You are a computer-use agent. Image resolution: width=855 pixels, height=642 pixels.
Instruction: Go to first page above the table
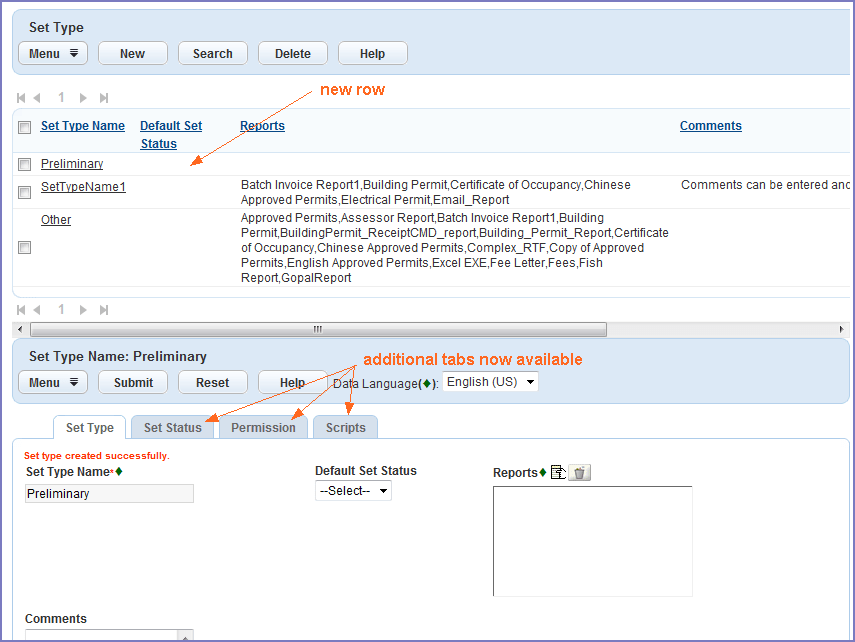pos(22,98)
